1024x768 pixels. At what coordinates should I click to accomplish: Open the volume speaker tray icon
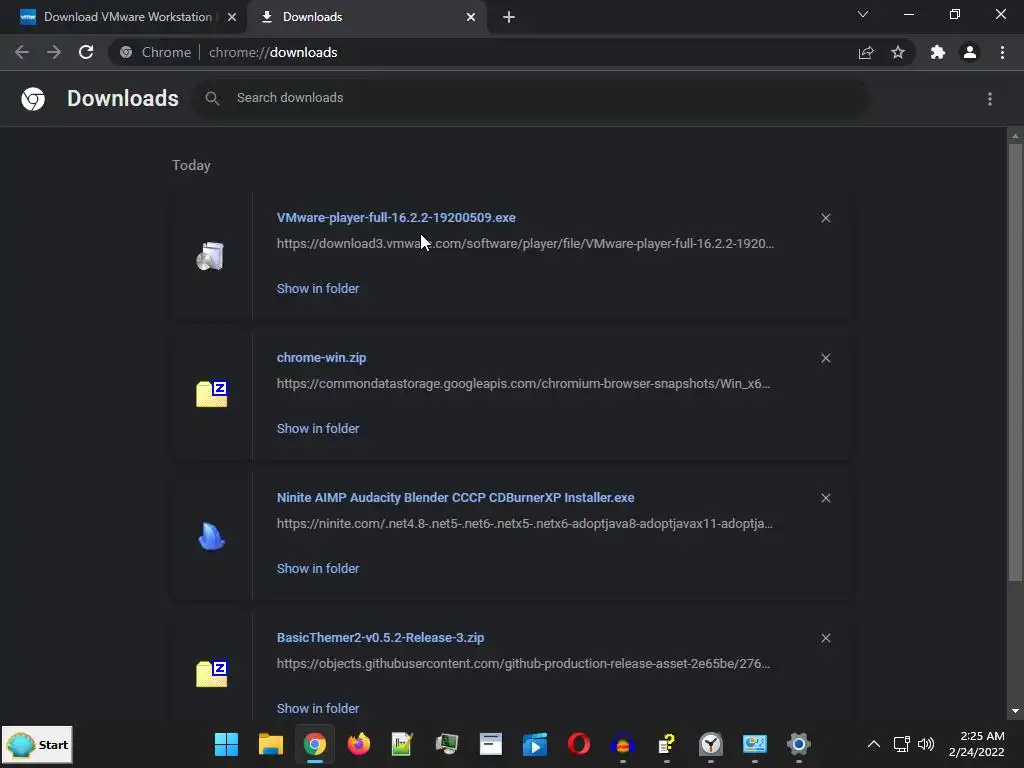click(x=926, y=744)
